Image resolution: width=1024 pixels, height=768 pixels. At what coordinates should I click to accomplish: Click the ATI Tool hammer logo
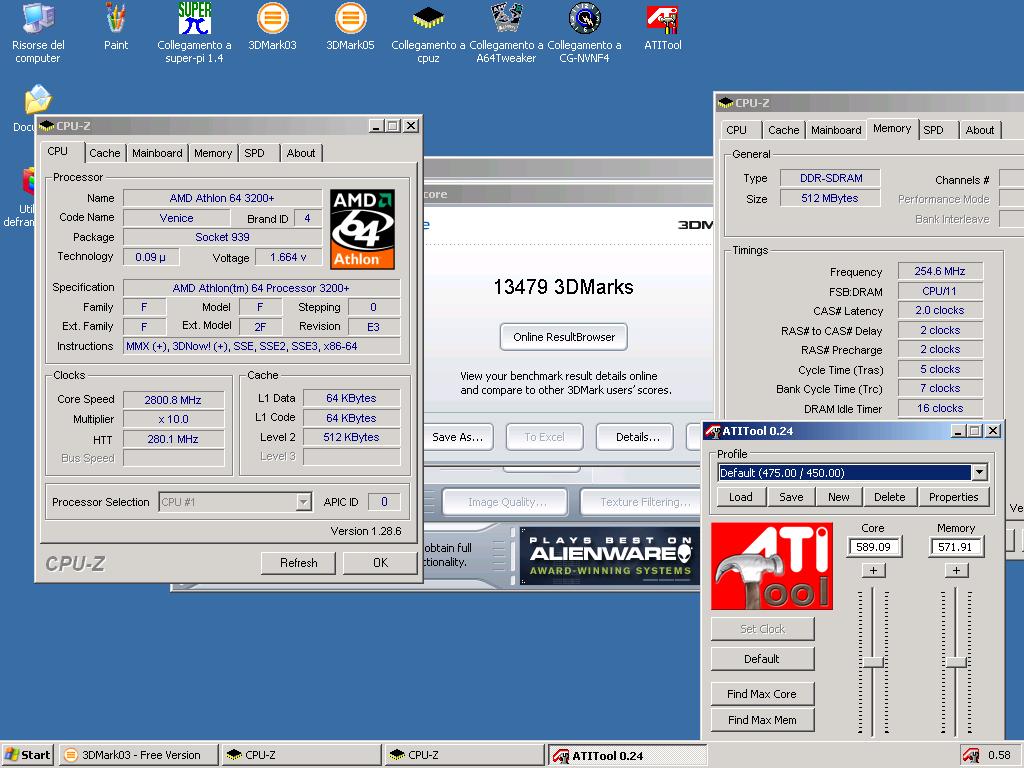click(771, 566)
